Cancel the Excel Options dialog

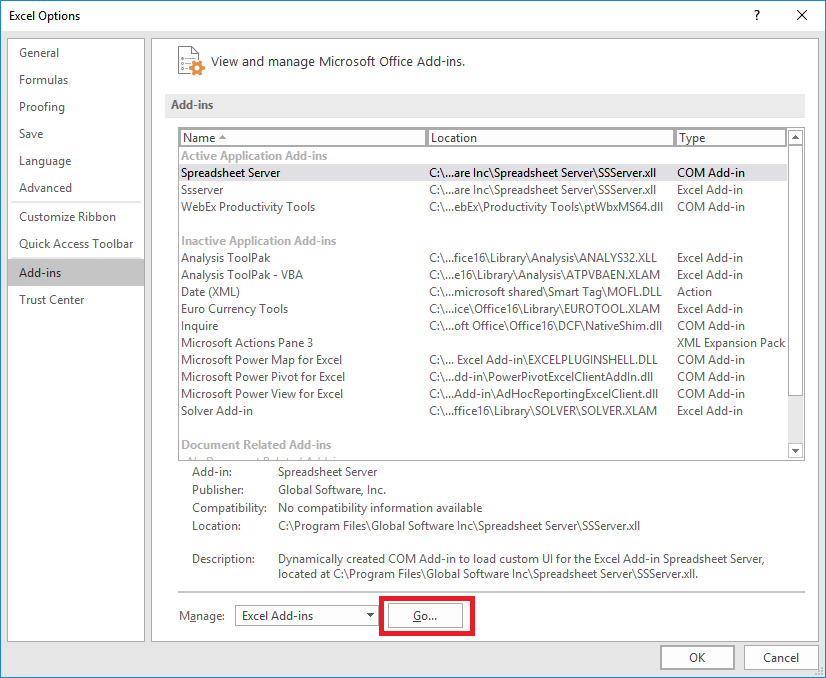click(x=780, y=657)
